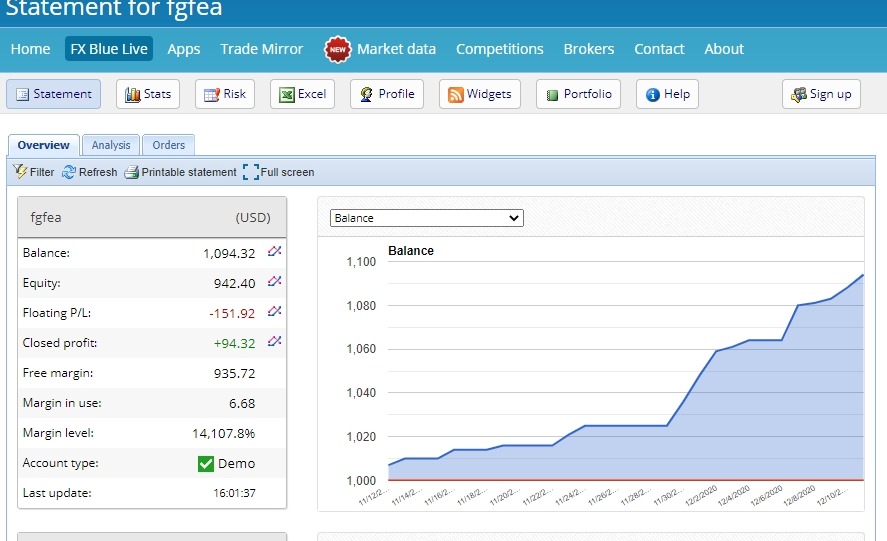Click the Stats bar chart icon
Screen dimensions: 887x541
pos(132,94)
